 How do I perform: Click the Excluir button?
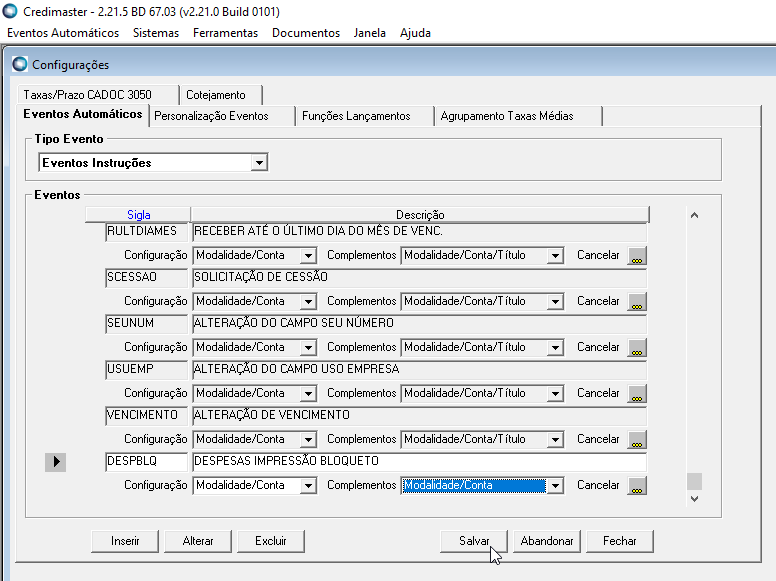(271, 541)
